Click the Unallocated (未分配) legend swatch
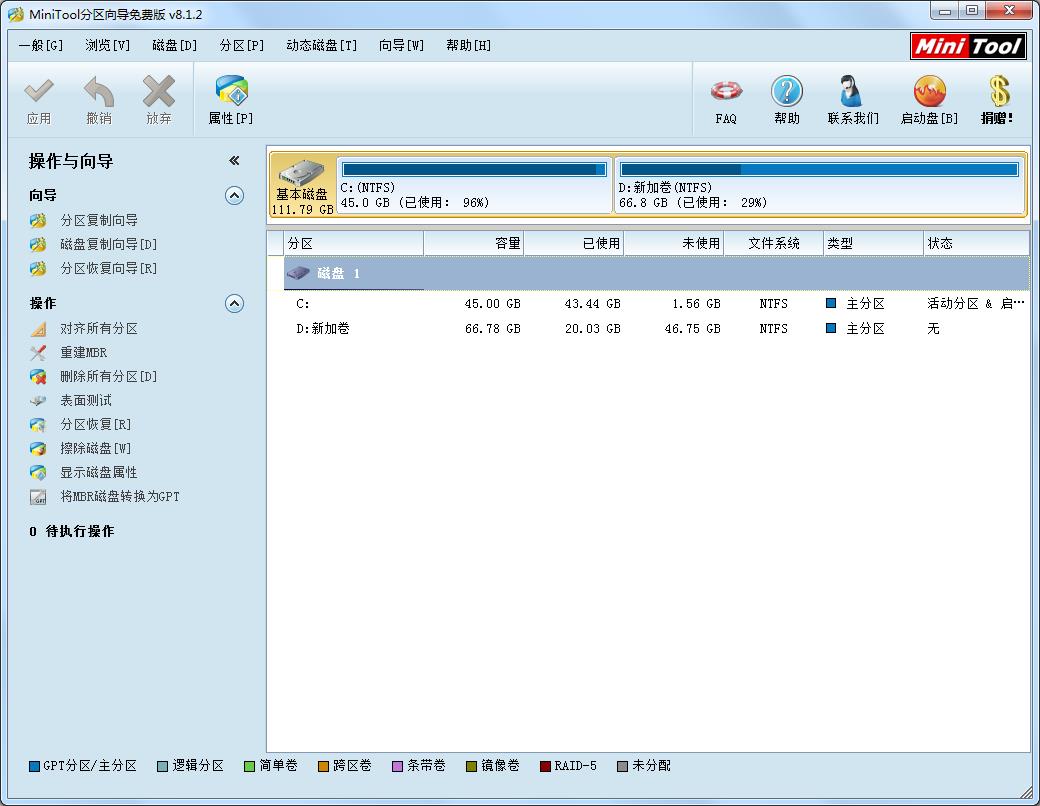1040x806 pixels. click(x=622, y=766)
